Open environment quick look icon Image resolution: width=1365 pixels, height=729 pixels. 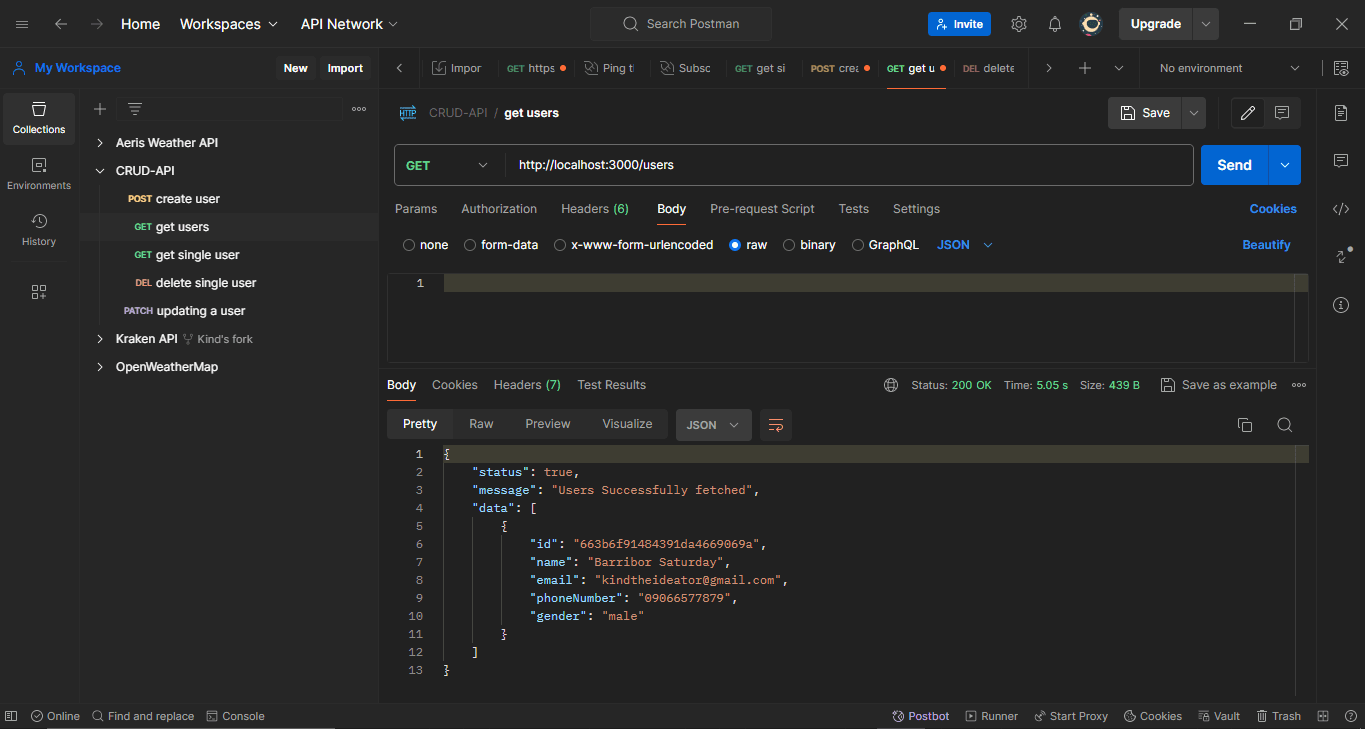click(1341, 68)
